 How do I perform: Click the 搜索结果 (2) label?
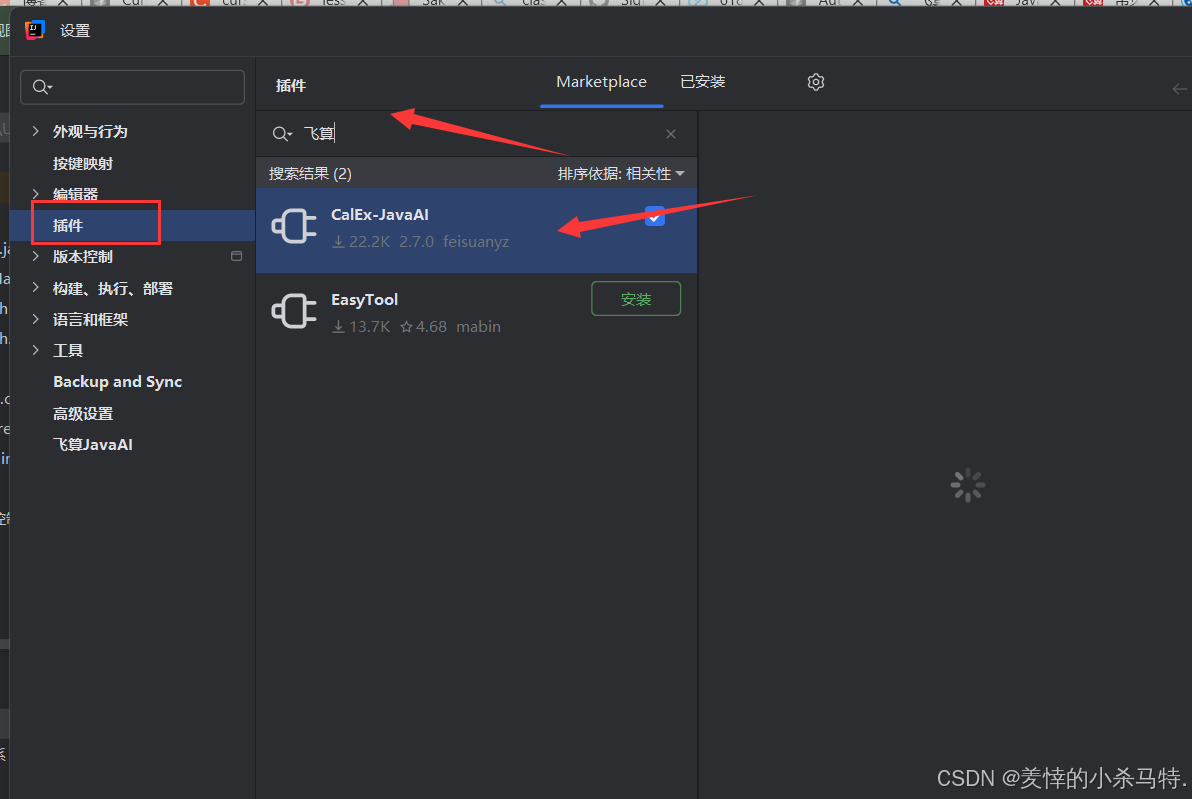tap(310, 174)
